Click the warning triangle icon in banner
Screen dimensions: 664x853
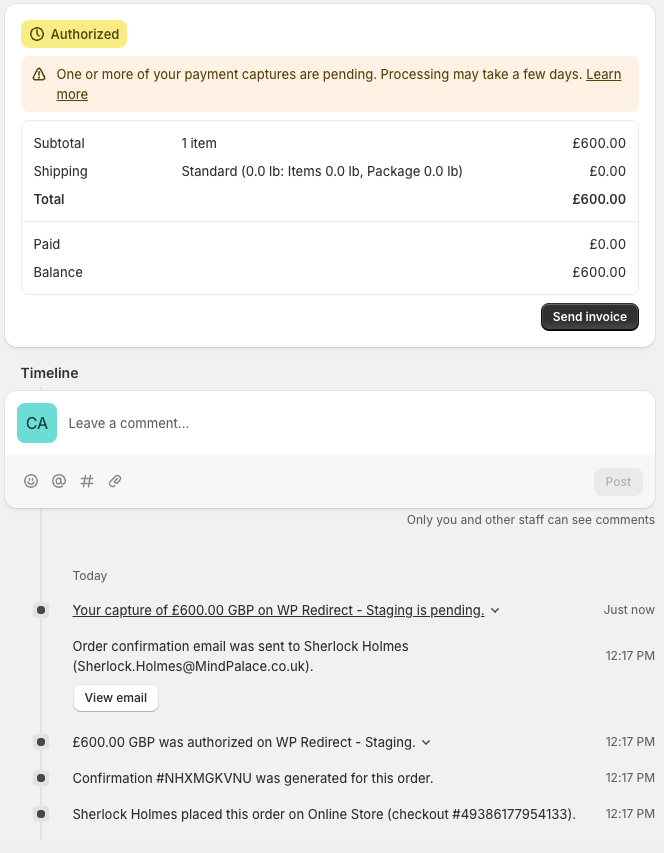(x=39, y=74)
